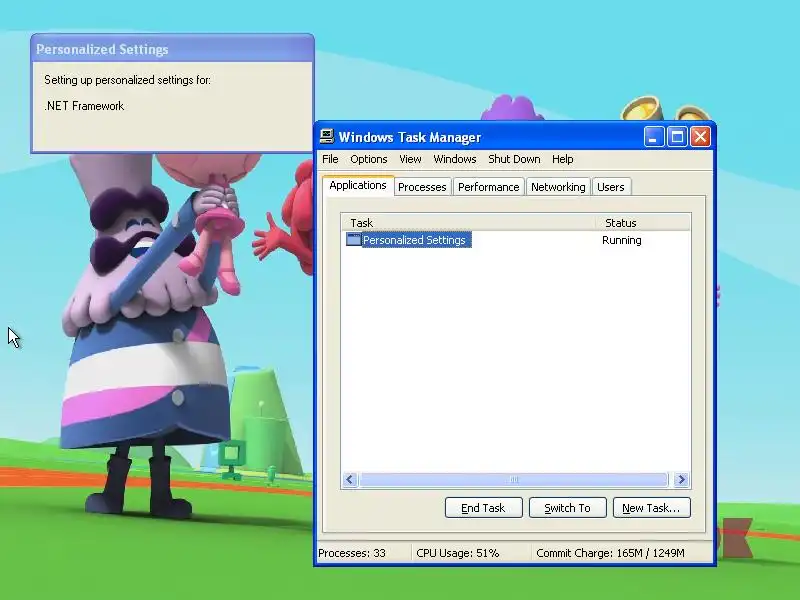The image size is (800, 600).
Task: Minimize the Windows Task Manager window
Action: (653, 137)
